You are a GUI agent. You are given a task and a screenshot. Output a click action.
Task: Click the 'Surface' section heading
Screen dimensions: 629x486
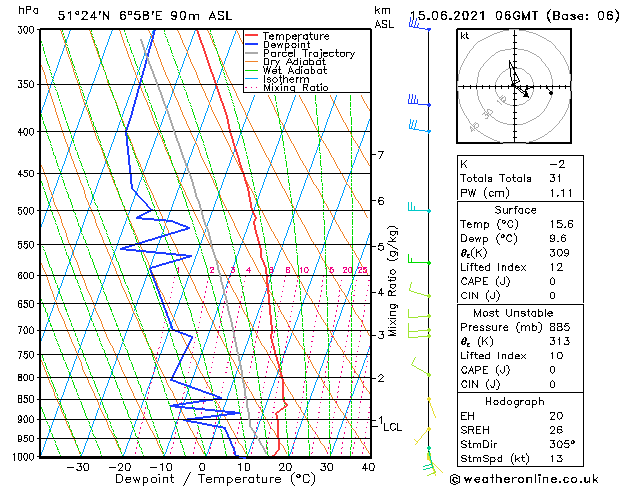pyautogui.click(x=515, y=210)
